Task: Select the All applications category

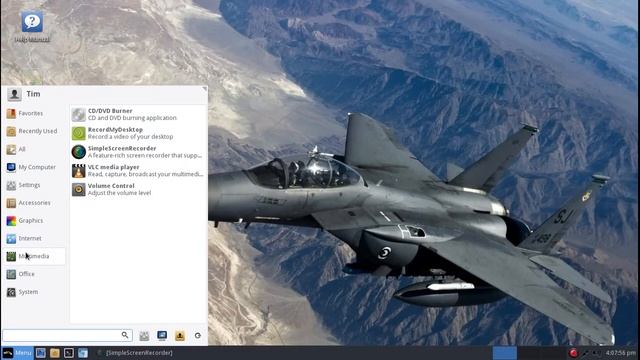Action: pos(34,149)
